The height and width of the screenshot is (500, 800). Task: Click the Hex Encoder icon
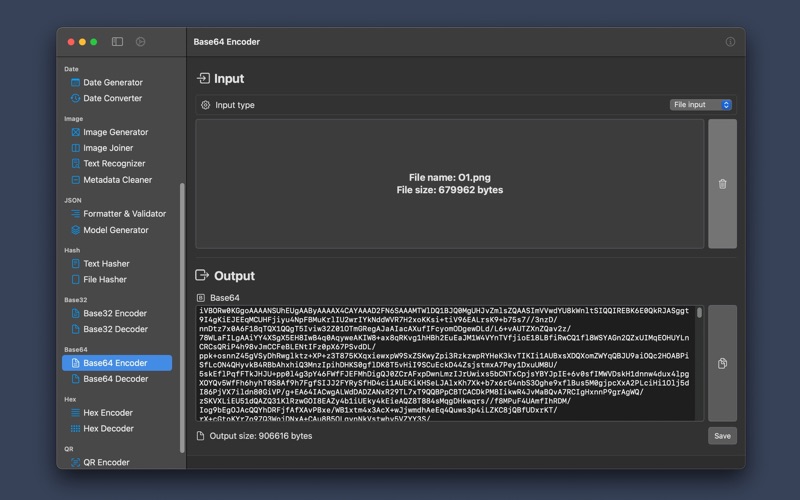(76, 413)
